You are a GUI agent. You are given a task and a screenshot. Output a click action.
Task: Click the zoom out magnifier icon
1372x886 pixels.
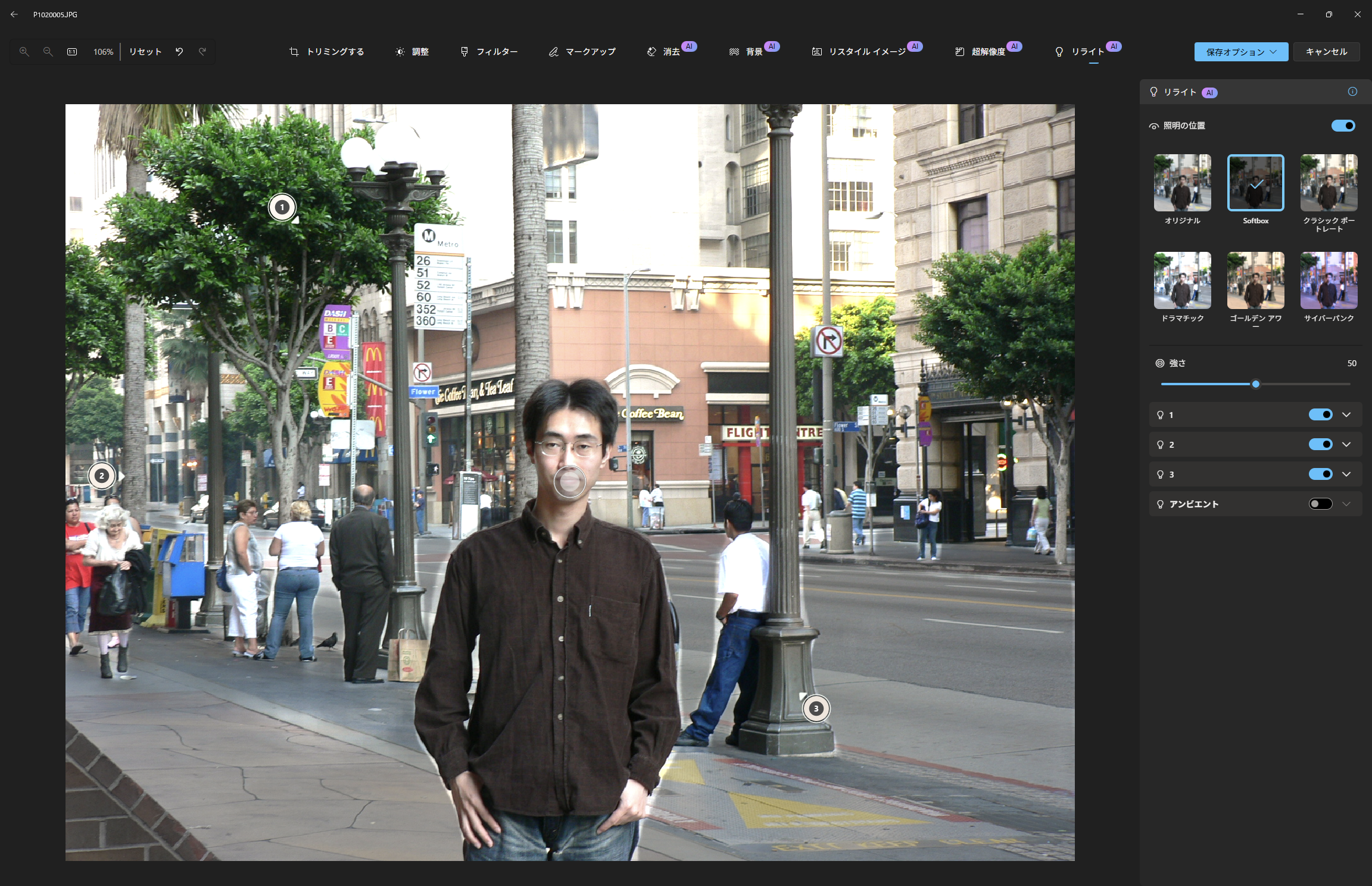48,52
